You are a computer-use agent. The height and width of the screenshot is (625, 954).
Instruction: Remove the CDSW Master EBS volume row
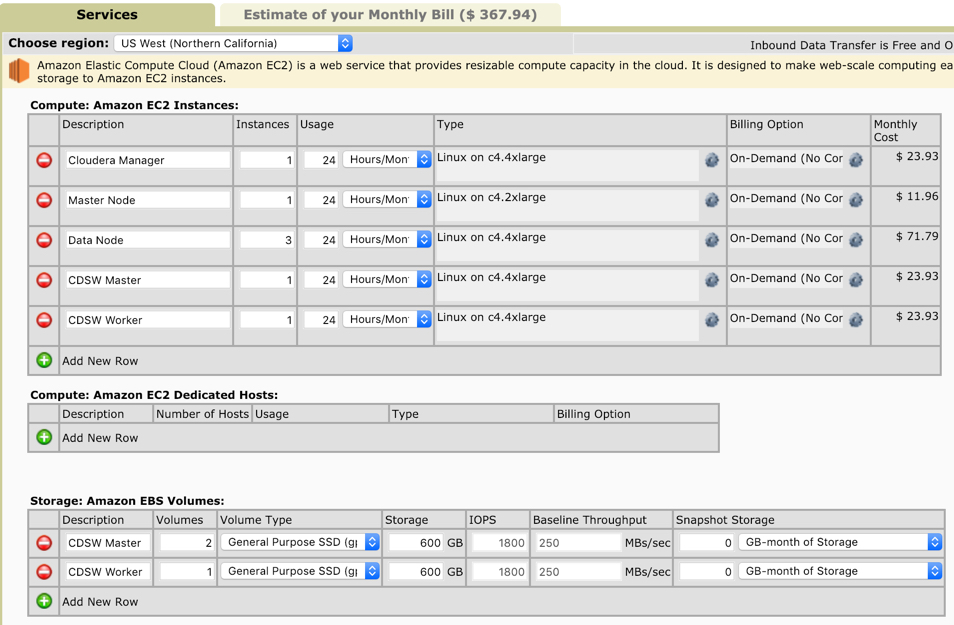coord(44,542)
